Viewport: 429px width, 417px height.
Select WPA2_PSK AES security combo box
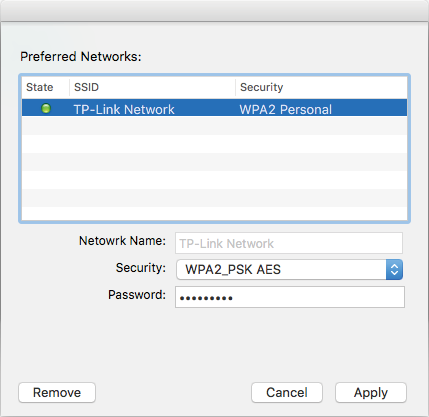(x=289, y=269)
